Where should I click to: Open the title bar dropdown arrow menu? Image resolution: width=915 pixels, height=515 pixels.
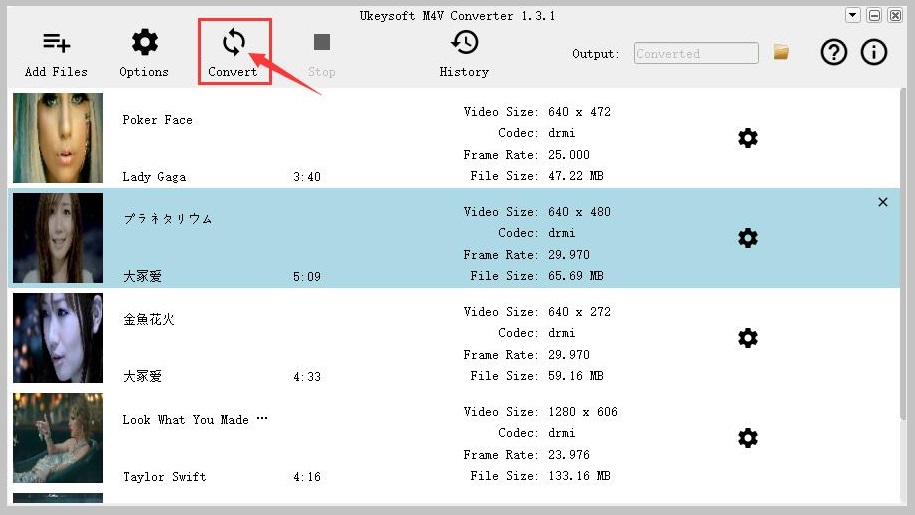(853, 15)
